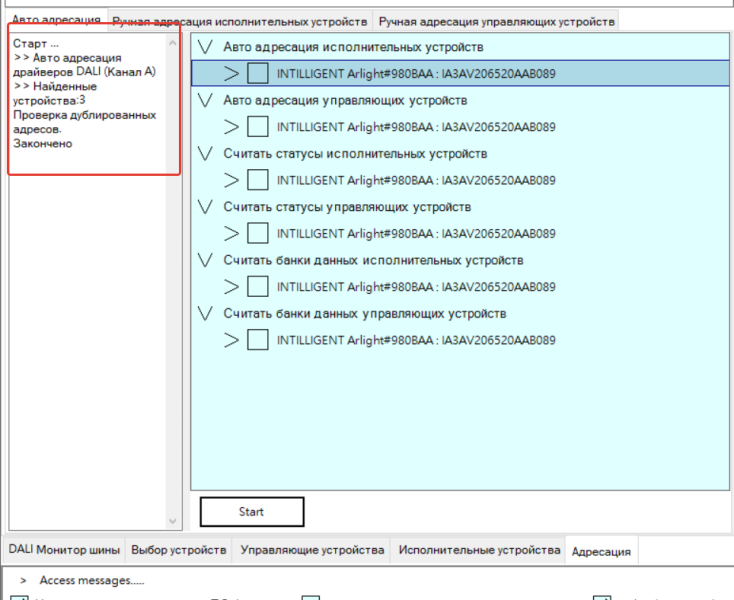734x600 pixels.
Task: Expand the Access messages section
Action: [23, 580]
